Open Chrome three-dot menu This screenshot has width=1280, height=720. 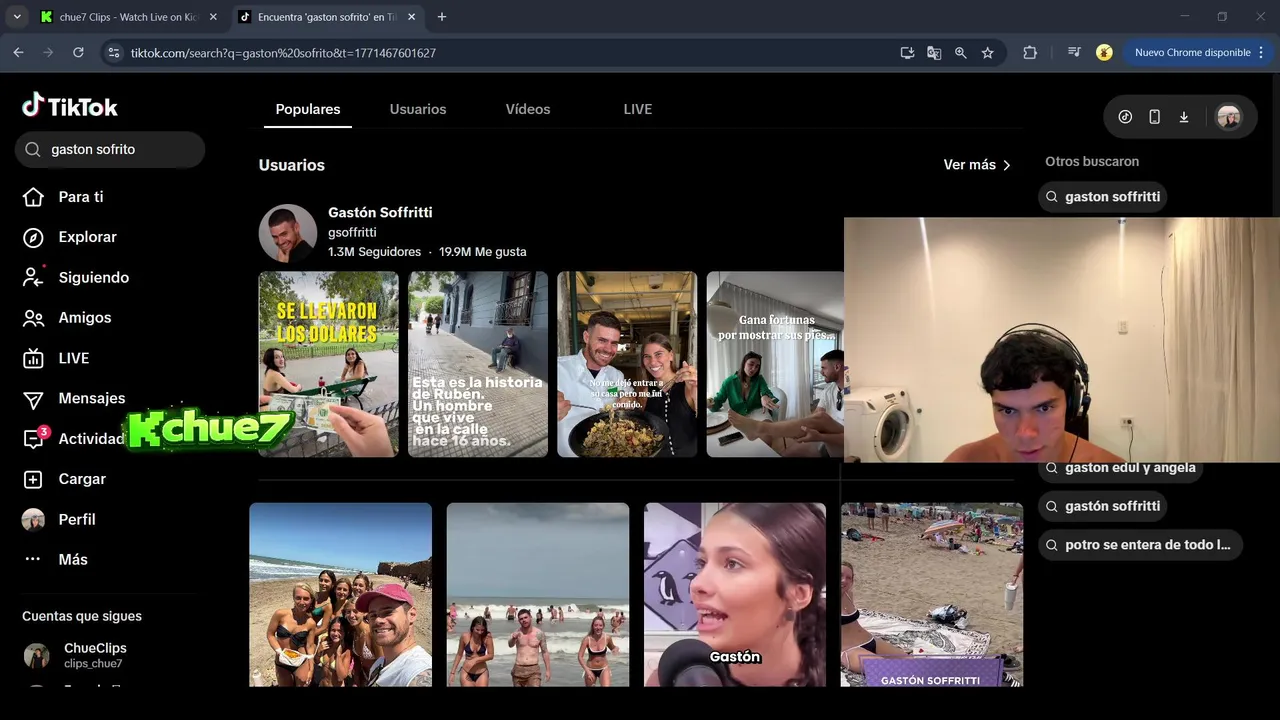click(1261, 52)
